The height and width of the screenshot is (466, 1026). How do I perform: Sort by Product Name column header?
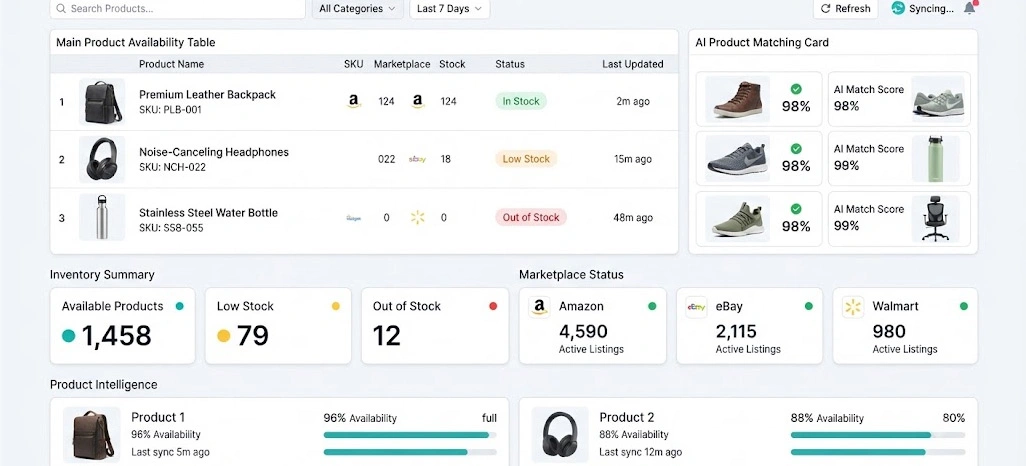click(171, 64)
